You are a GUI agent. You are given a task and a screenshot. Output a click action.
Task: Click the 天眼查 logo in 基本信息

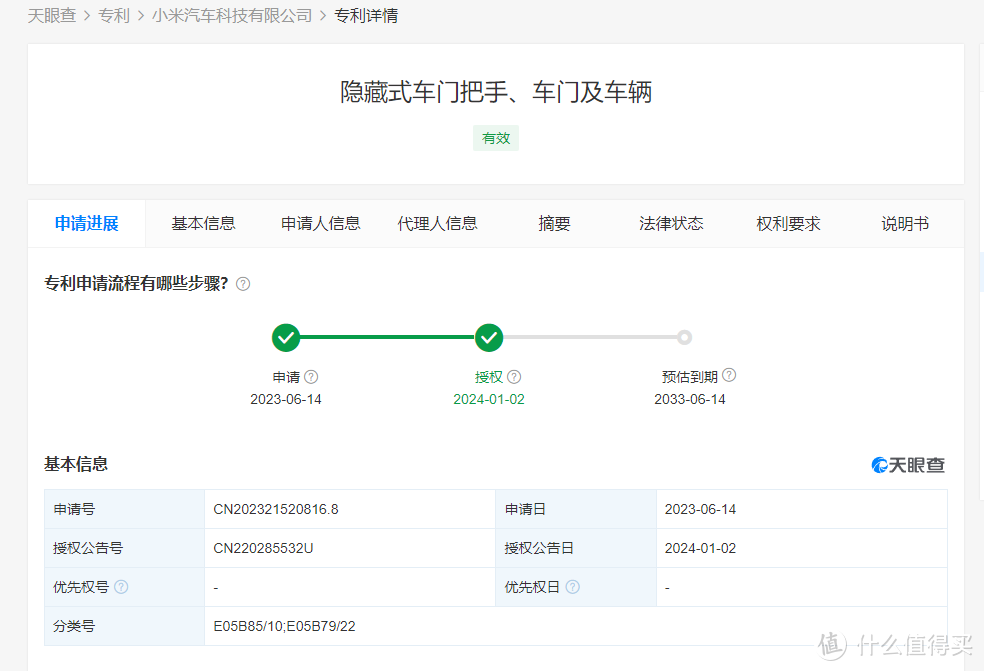coord(908,465)
